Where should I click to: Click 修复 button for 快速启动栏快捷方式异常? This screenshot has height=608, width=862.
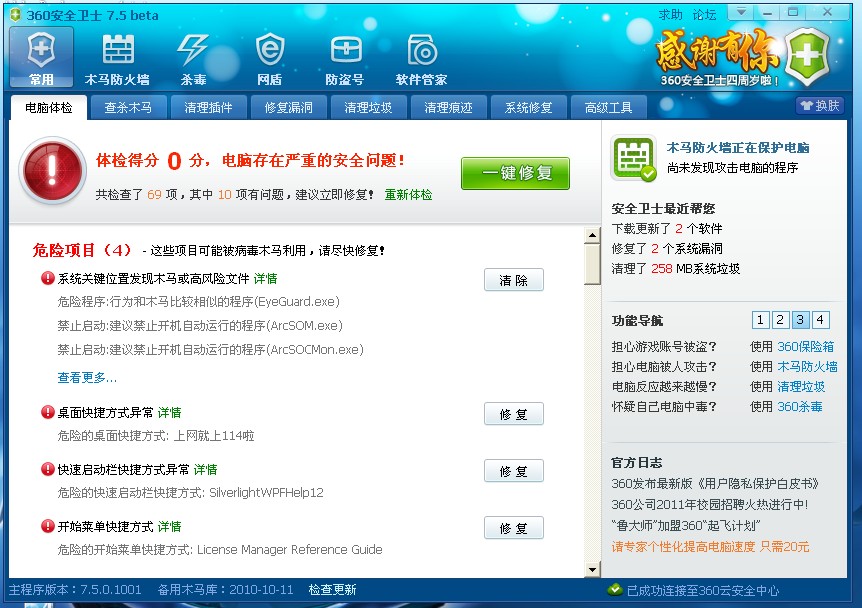tap(514, 471)
